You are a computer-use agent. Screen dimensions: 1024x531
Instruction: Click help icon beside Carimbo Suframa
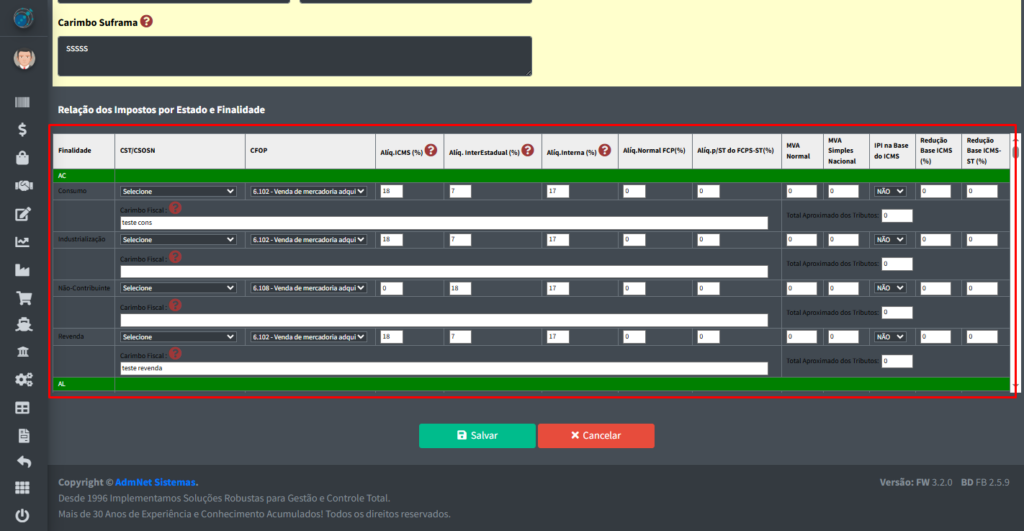(147, 21)
